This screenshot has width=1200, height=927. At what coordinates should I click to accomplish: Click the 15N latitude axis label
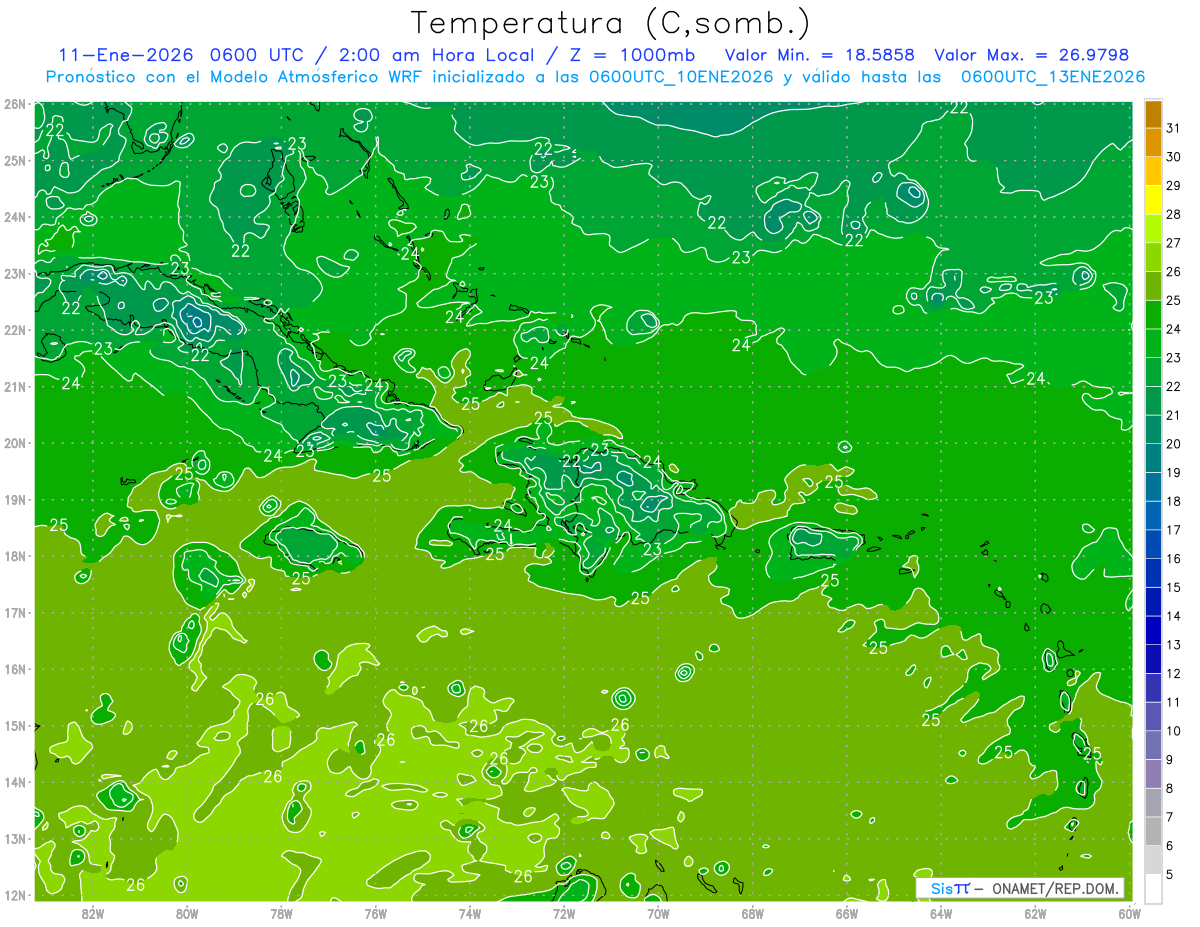click(x=14, y=725)
